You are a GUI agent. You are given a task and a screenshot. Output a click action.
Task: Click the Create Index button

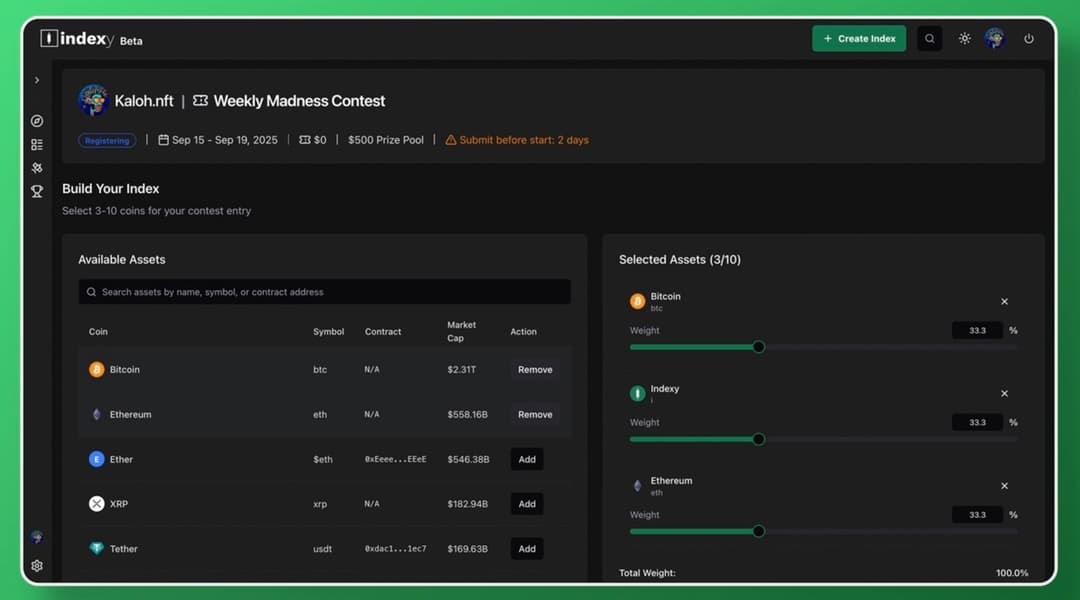[x=859, y=39]
